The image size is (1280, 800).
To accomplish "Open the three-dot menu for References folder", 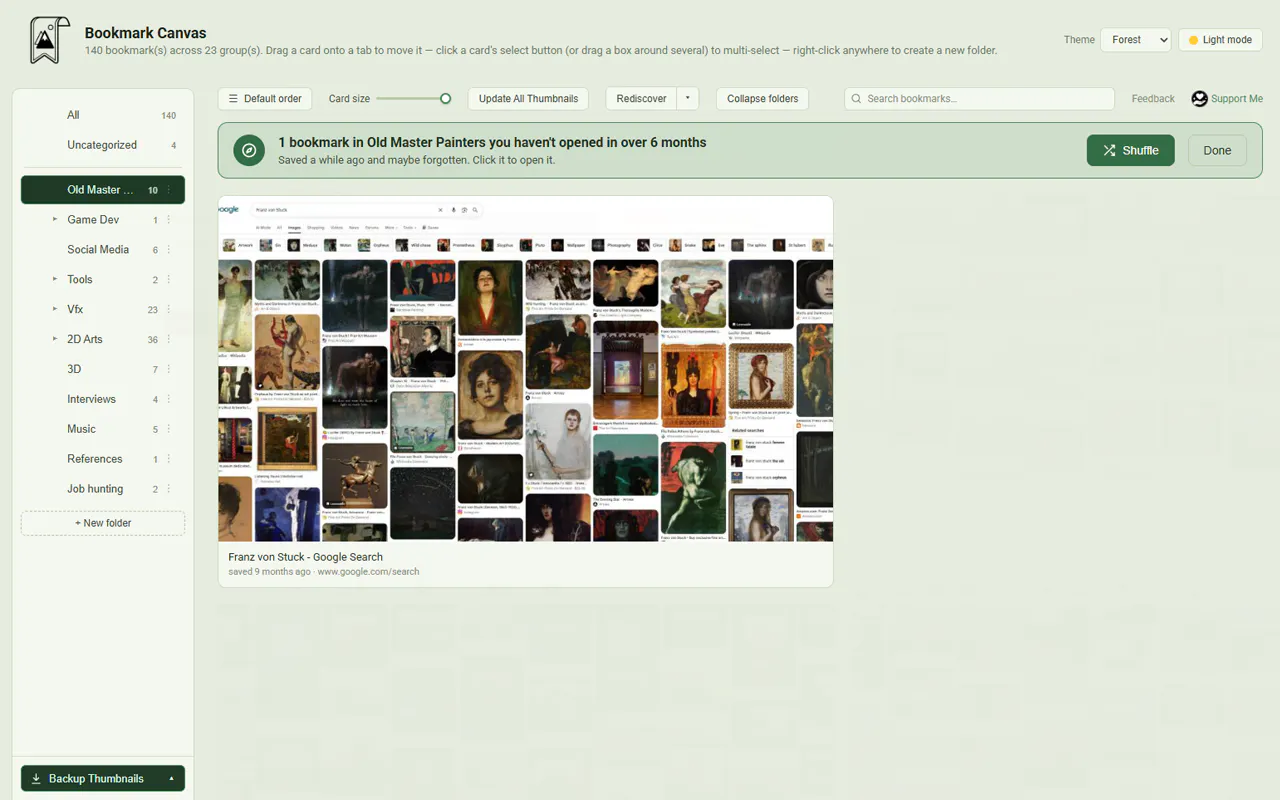I will pyautogui.click(x=168, y=460).
